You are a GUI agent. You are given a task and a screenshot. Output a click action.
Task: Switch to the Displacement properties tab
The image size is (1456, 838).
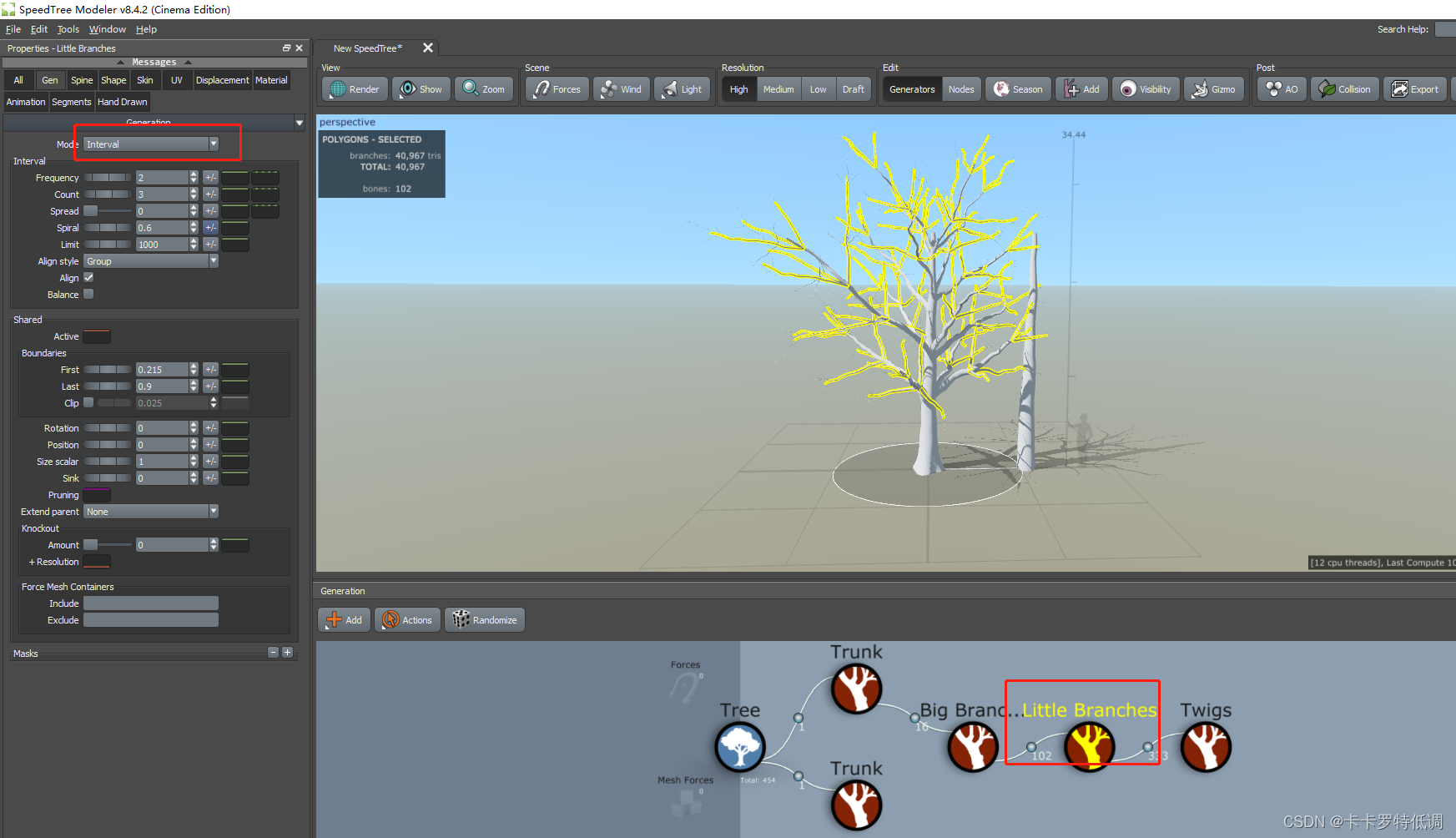[222, 80]
